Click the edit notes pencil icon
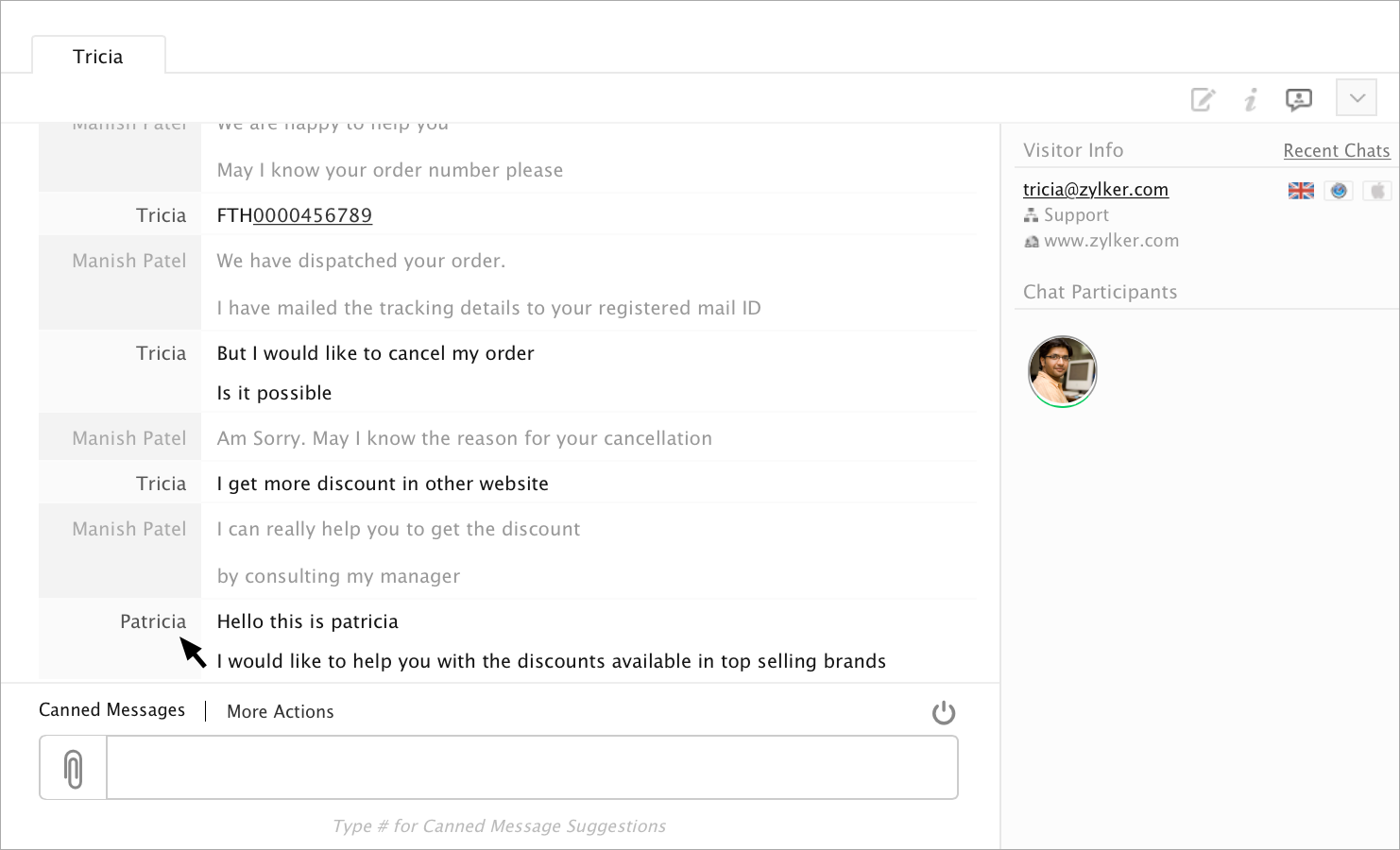 (1203, 99)
